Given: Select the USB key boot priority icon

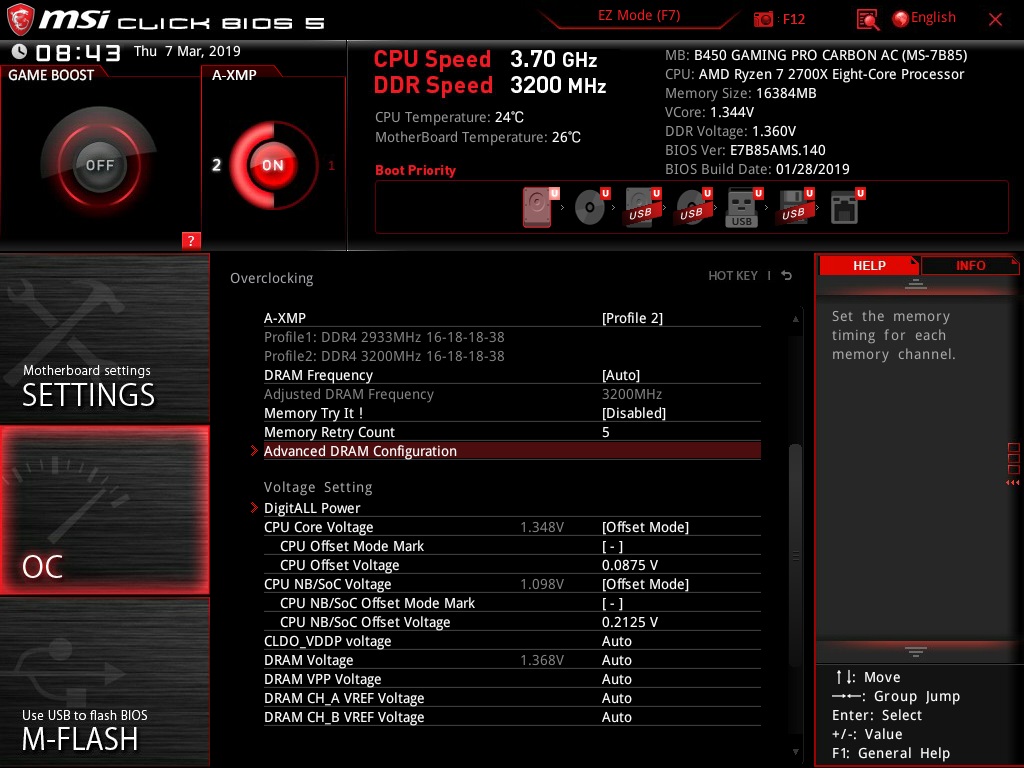Looking at the screenshot, I should (x=741, y=205).
